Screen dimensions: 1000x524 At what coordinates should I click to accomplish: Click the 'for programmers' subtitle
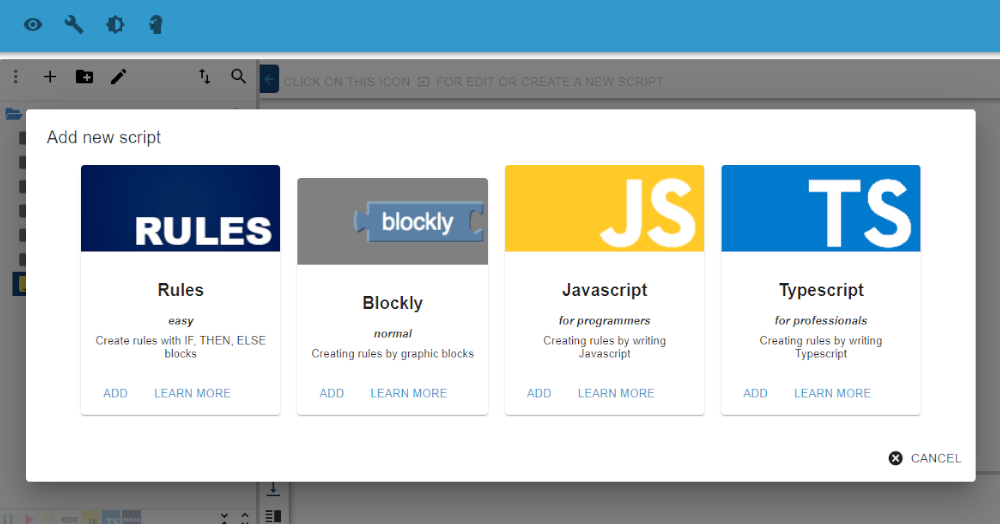click(605, 321)
